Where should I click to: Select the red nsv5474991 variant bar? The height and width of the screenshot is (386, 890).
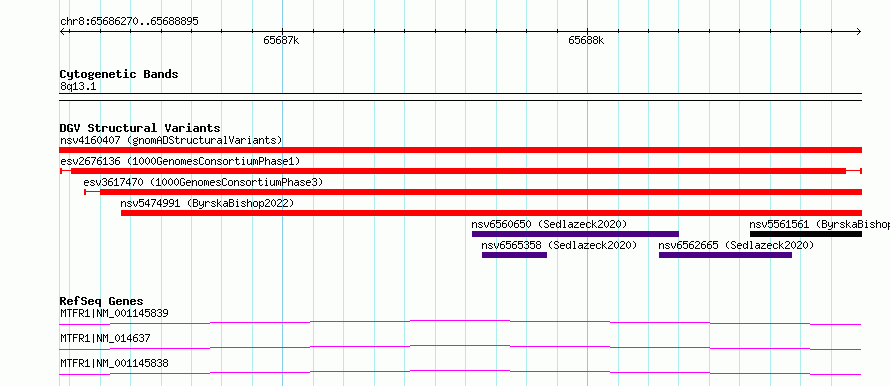(491, 213)
